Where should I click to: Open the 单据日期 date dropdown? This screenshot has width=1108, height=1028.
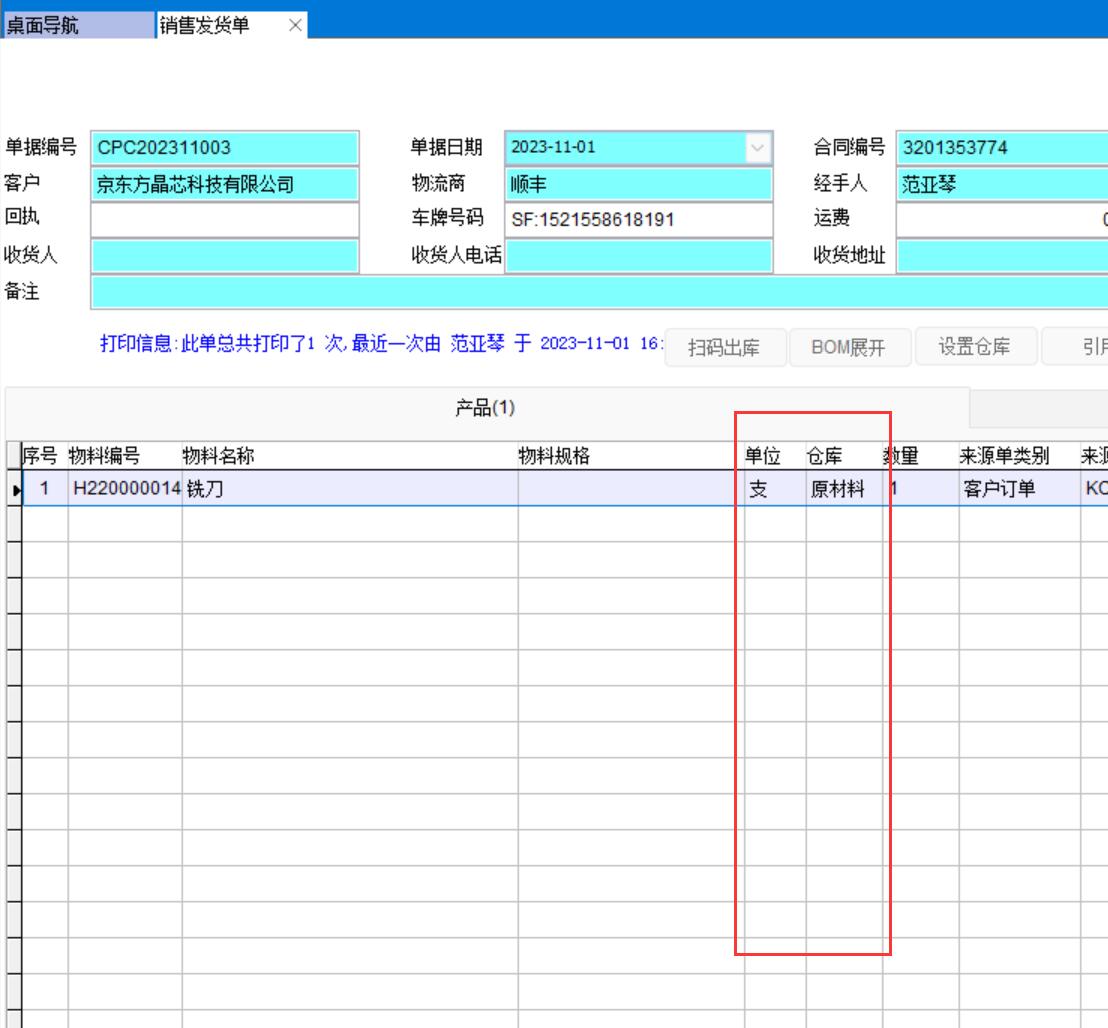(x=759, y=147)
